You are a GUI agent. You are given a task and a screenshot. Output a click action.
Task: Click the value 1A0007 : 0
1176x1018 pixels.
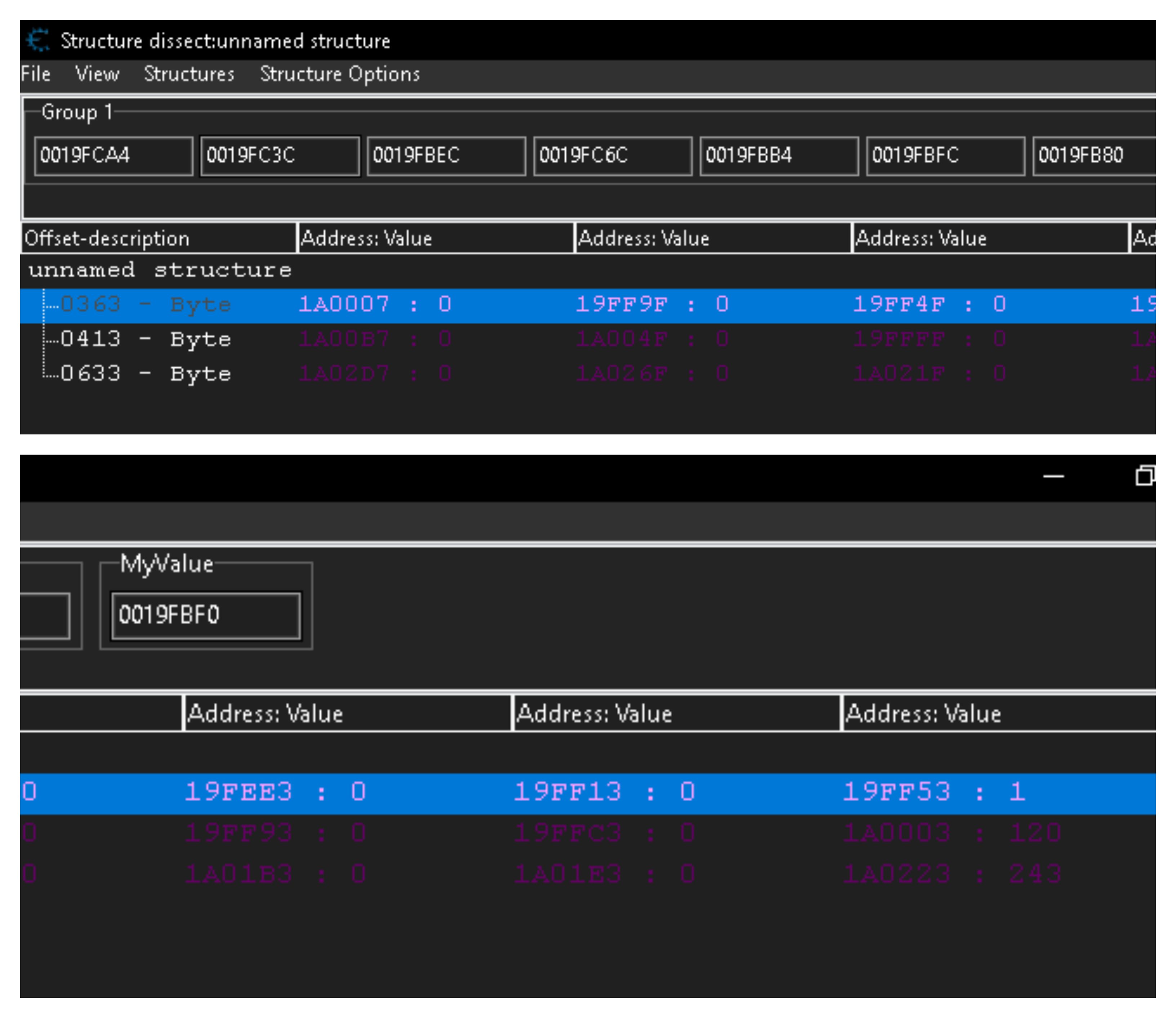(x=375, y=305)
